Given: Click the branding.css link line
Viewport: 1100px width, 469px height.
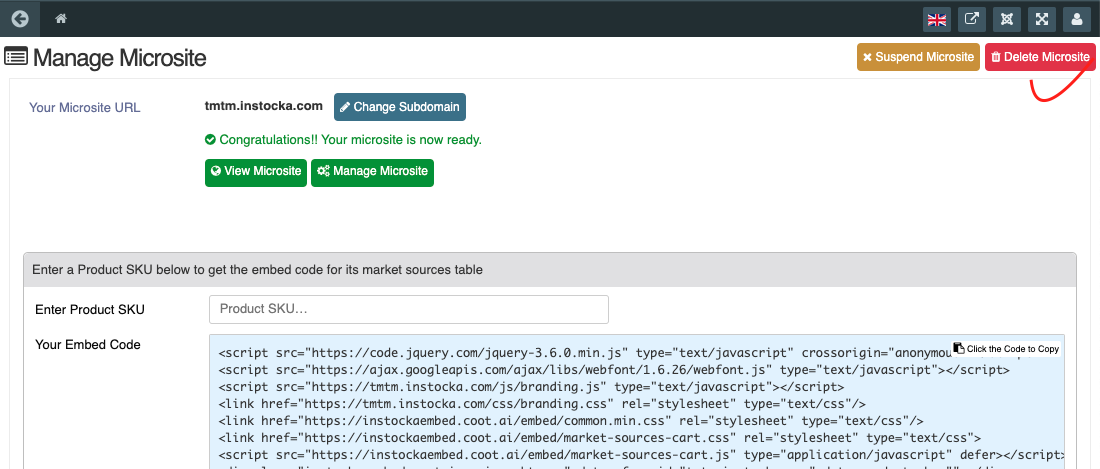Looking at the screenshot, I should point(542,405).
